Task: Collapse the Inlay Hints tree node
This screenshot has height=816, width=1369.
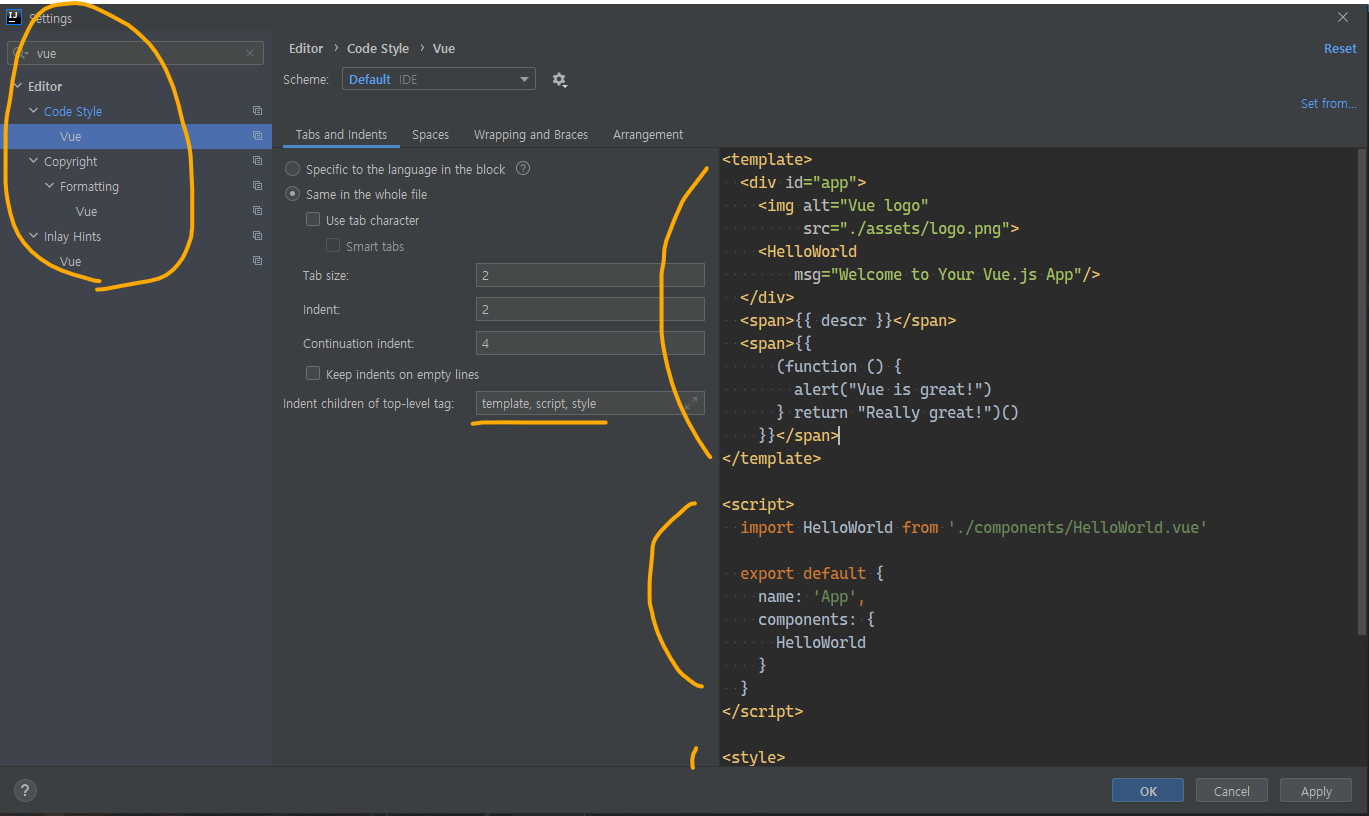Action: (33, 236)
